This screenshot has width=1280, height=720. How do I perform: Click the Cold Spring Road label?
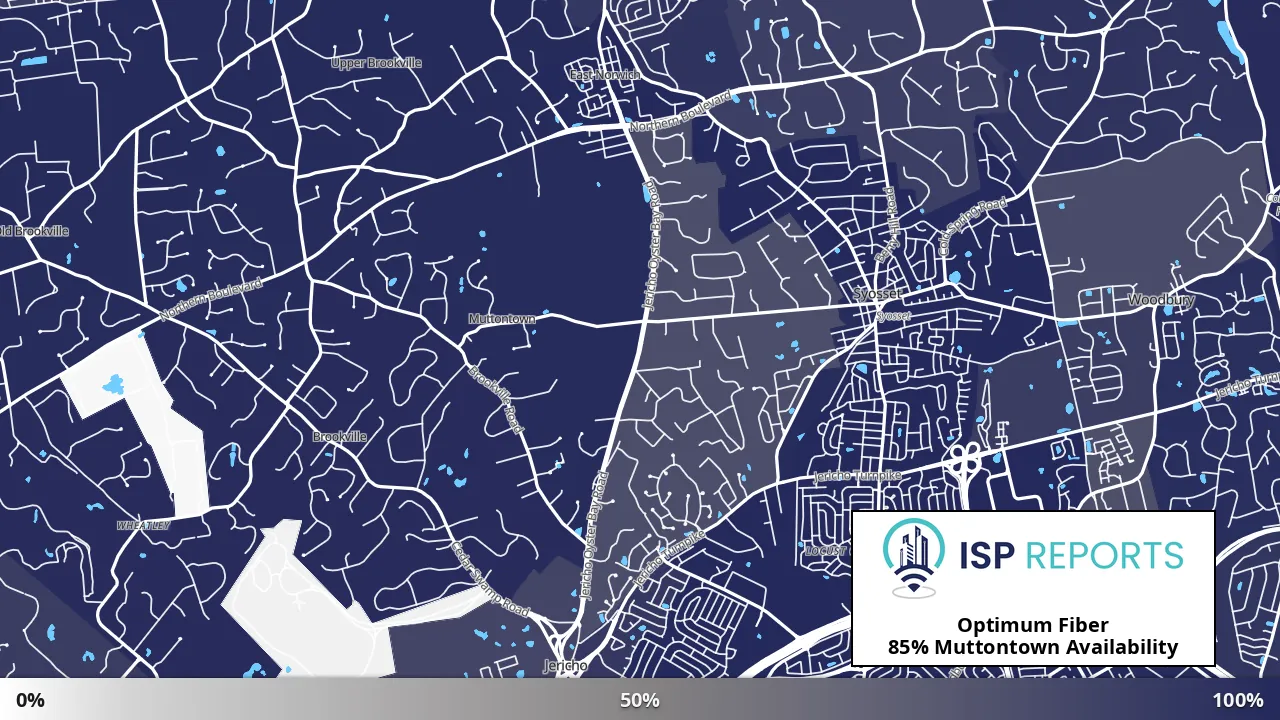tap(972, 227)
